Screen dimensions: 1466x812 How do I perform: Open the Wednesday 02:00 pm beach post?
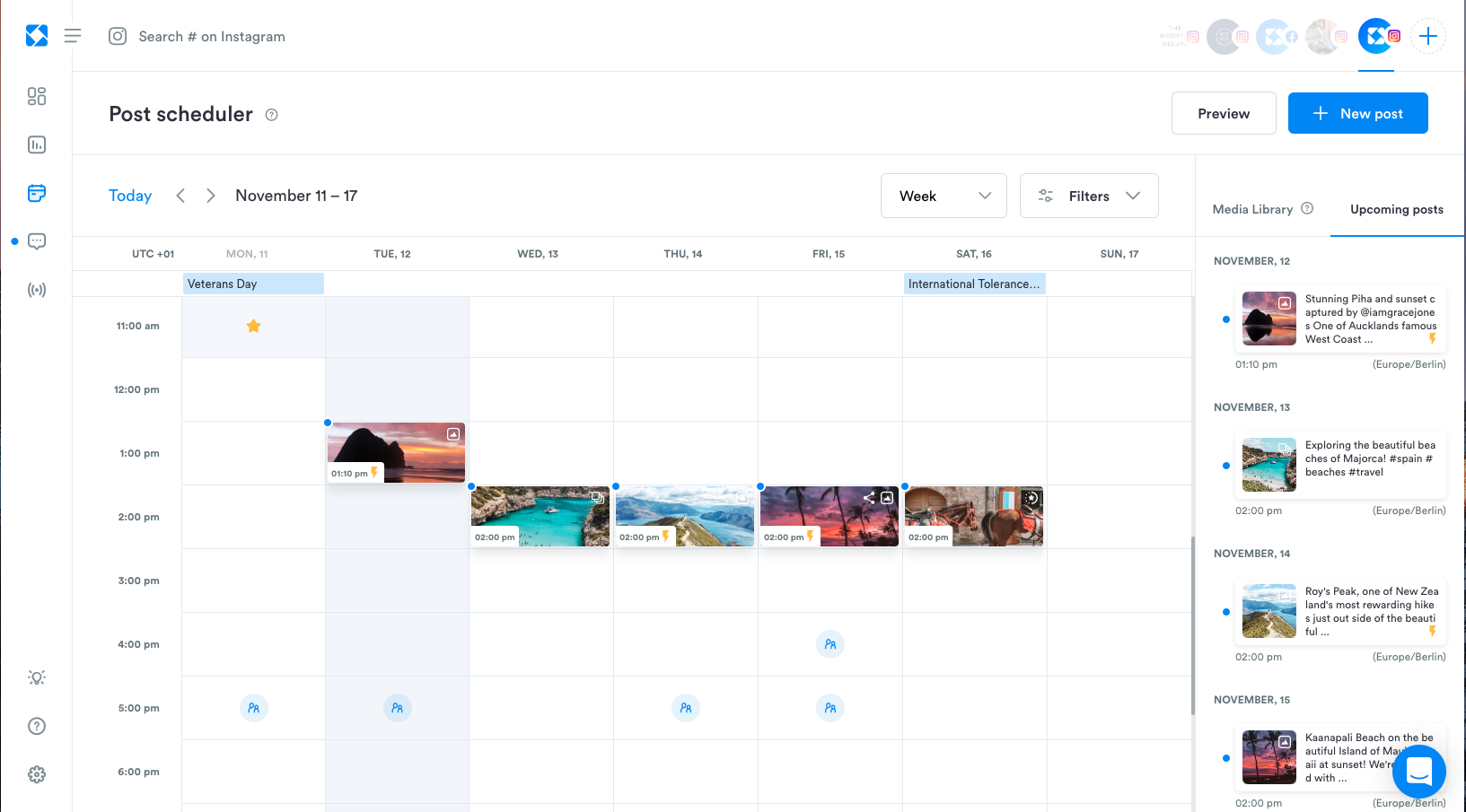(540, 517)
